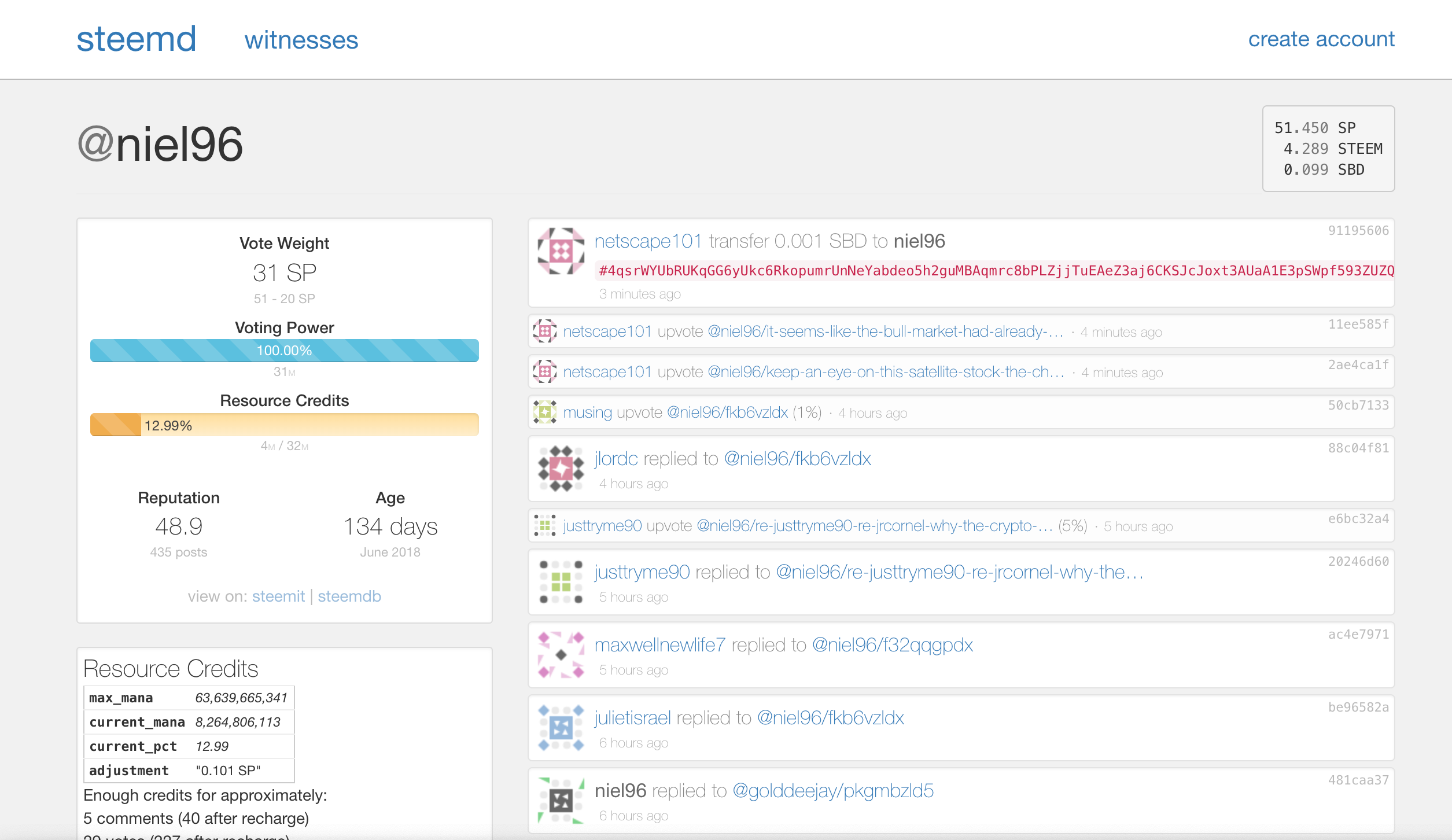1452x840 pixels.
Task: Select the adjustment value "0.101 SP"
Action: [x=228, y=771]
